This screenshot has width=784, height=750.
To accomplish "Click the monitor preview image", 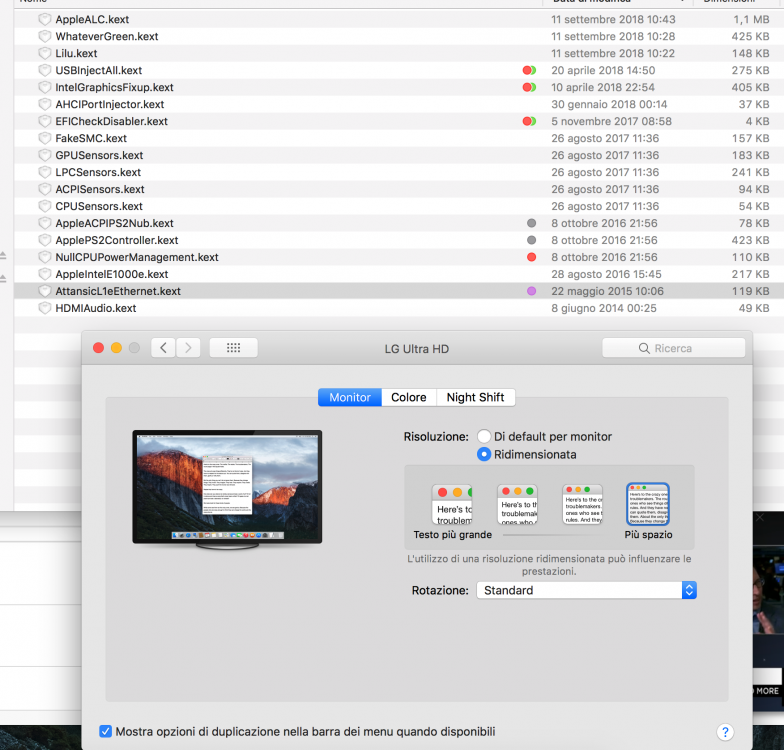I will (227, 490).
